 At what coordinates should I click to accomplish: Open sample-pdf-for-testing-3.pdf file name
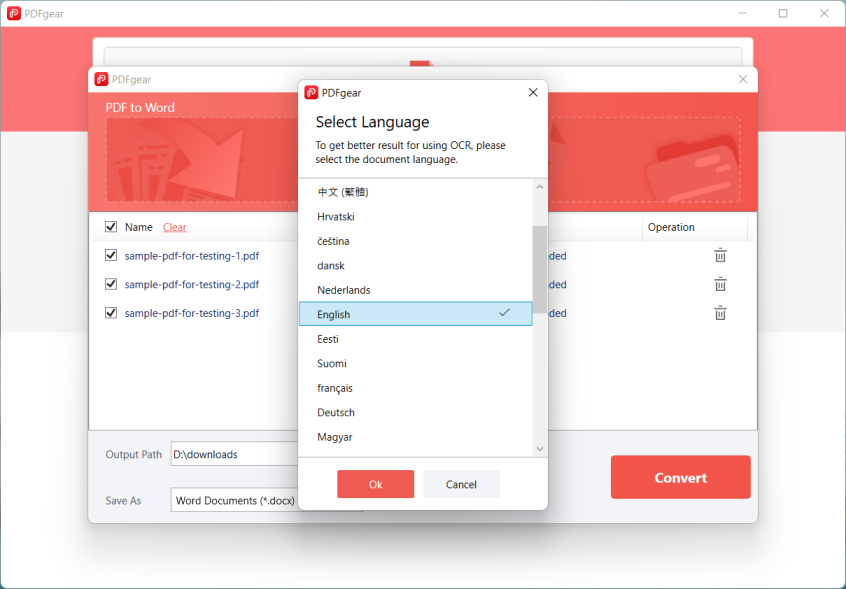(192, 313)
